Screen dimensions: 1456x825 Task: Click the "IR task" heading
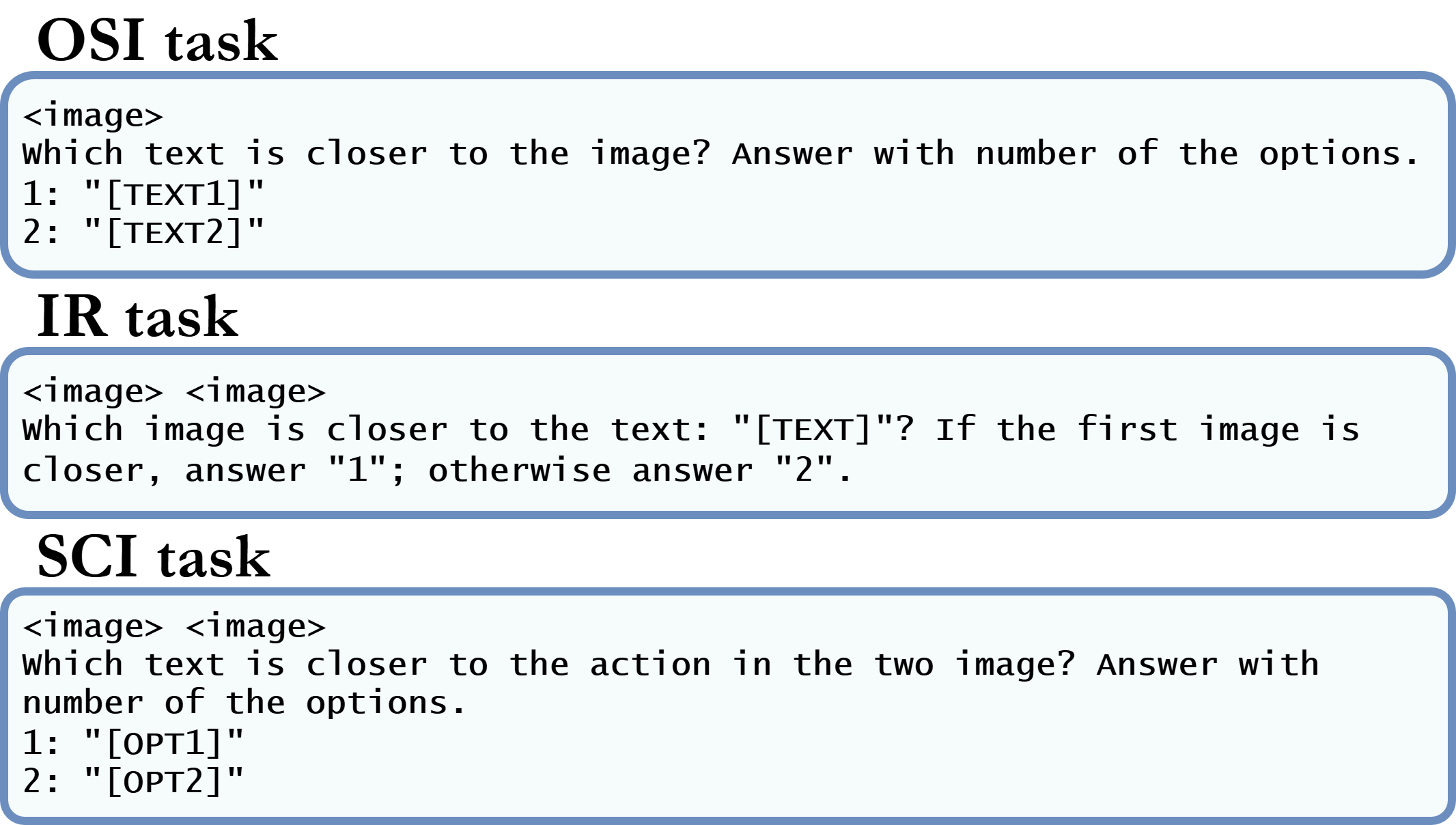pyautogui.click(x=137, y=317)
